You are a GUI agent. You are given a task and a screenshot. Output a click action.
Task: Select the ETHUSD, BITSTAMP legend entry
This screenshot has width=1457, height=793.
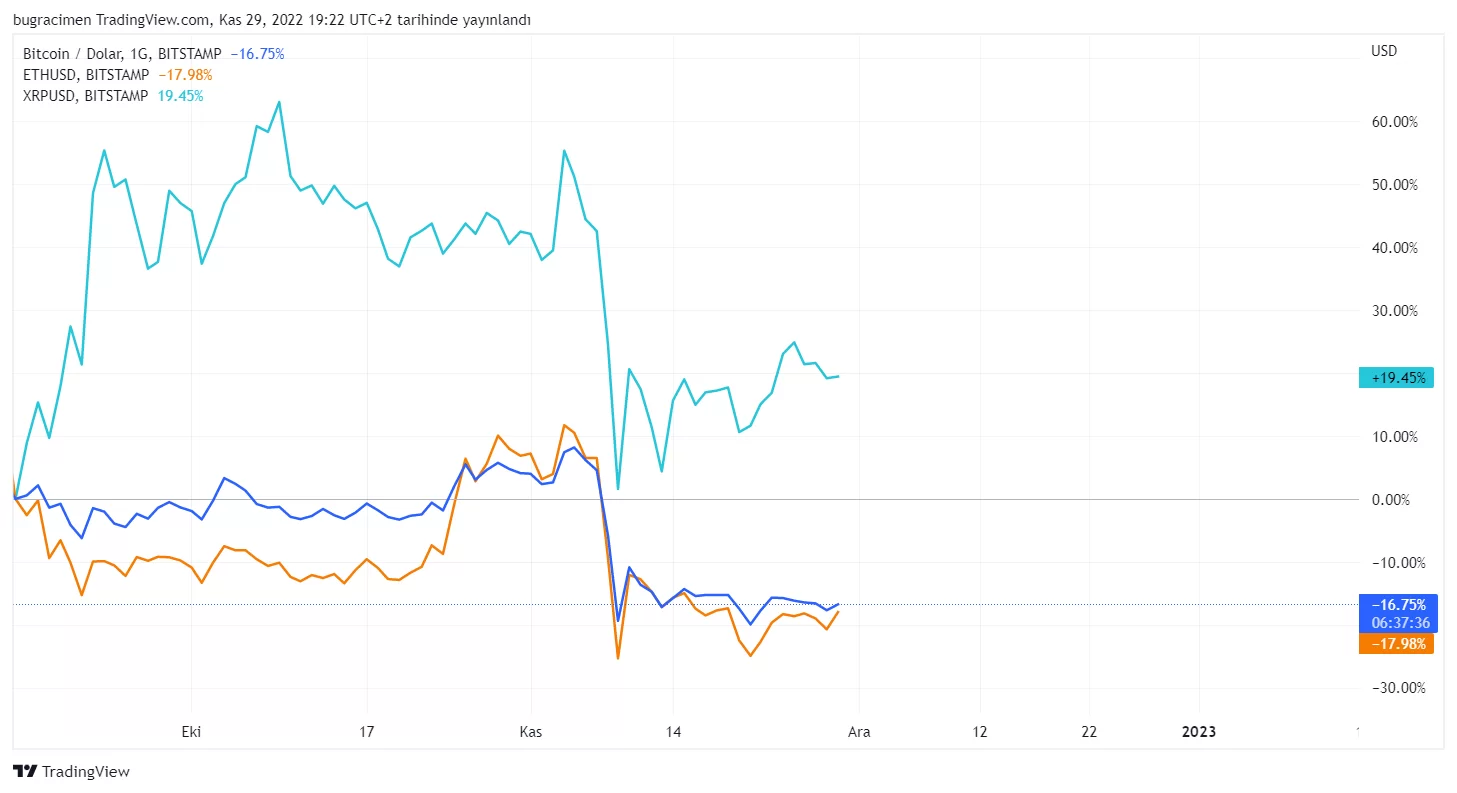click(85, 75)
